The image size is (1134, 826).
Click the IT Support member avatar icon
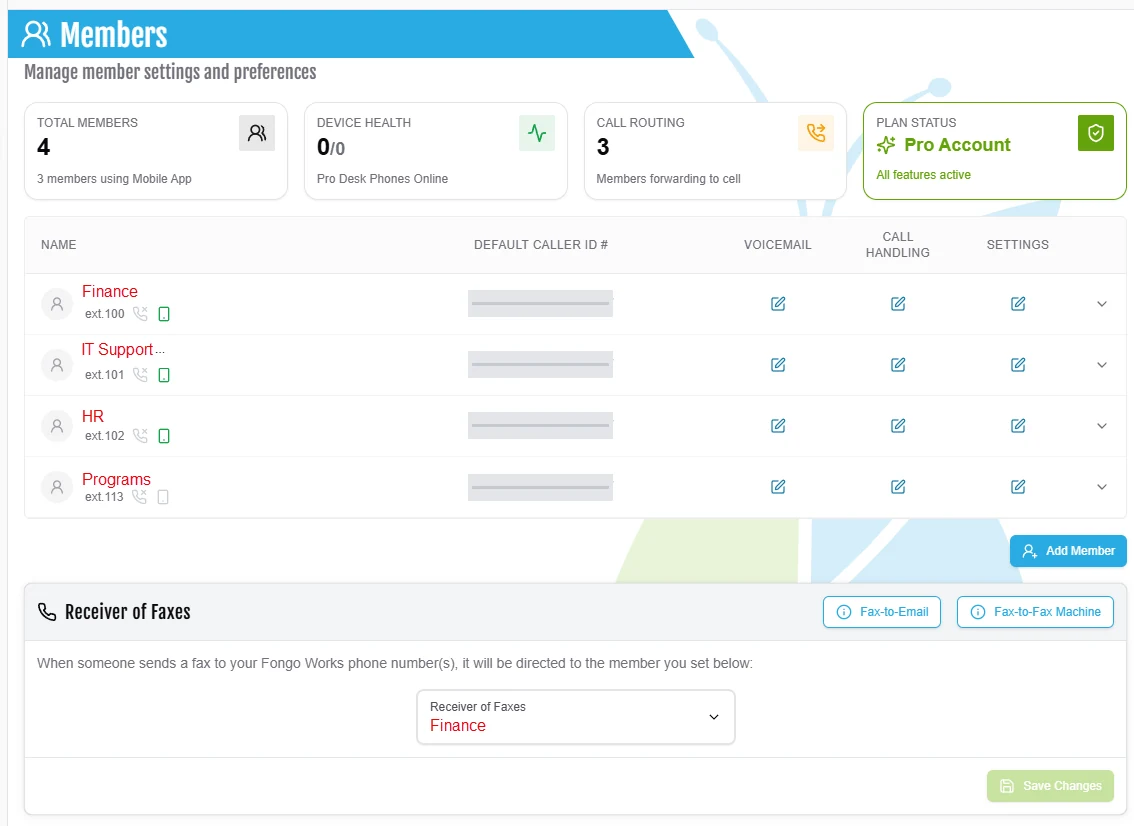coord(57,365)
